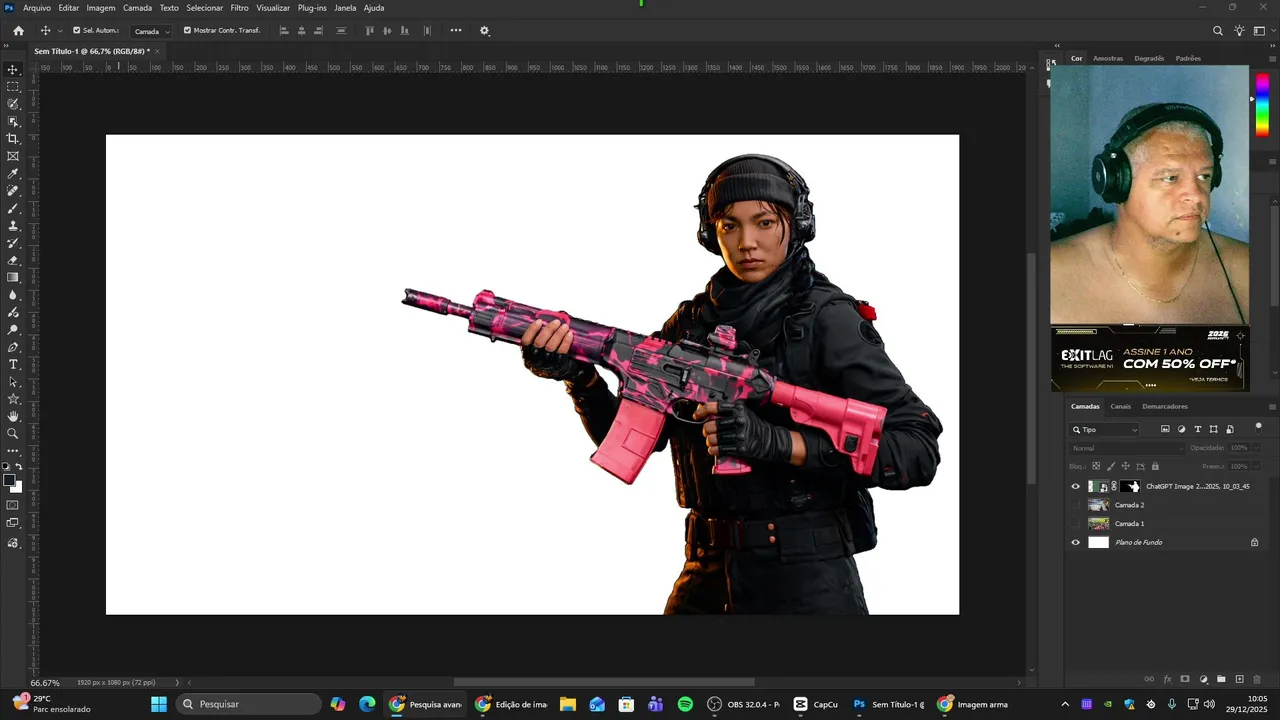
Task: Select the Custom Shape star tool
Action: coord(13,399)
